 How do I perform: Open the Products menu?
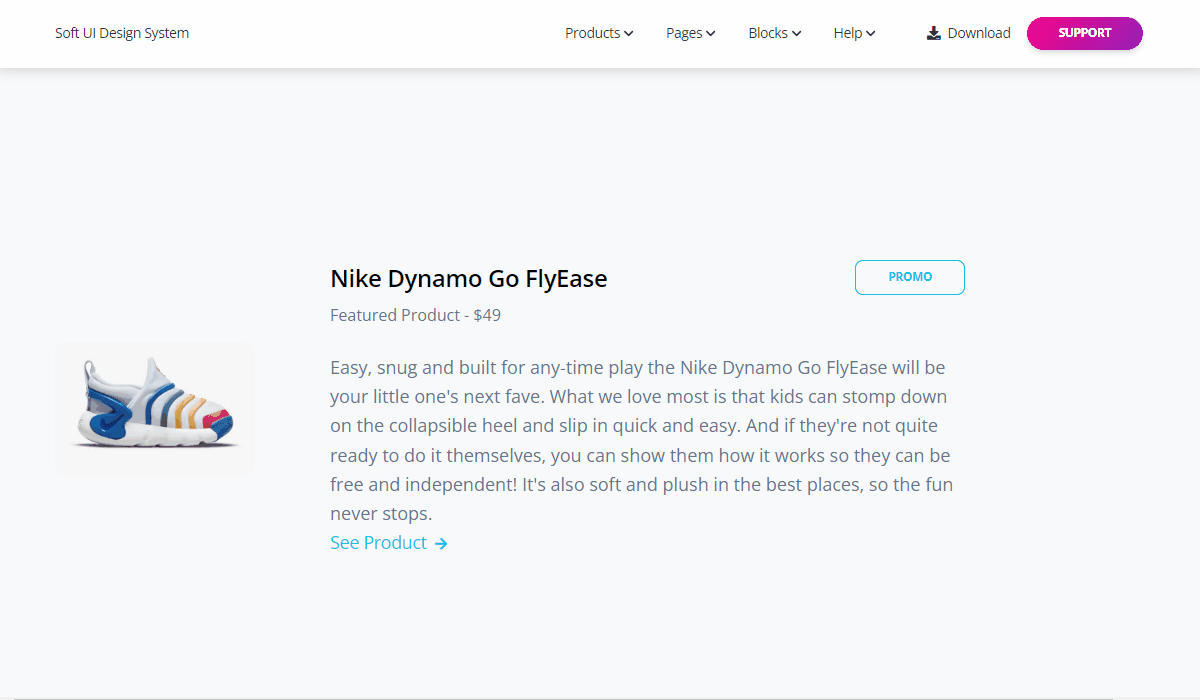(599, 33)
